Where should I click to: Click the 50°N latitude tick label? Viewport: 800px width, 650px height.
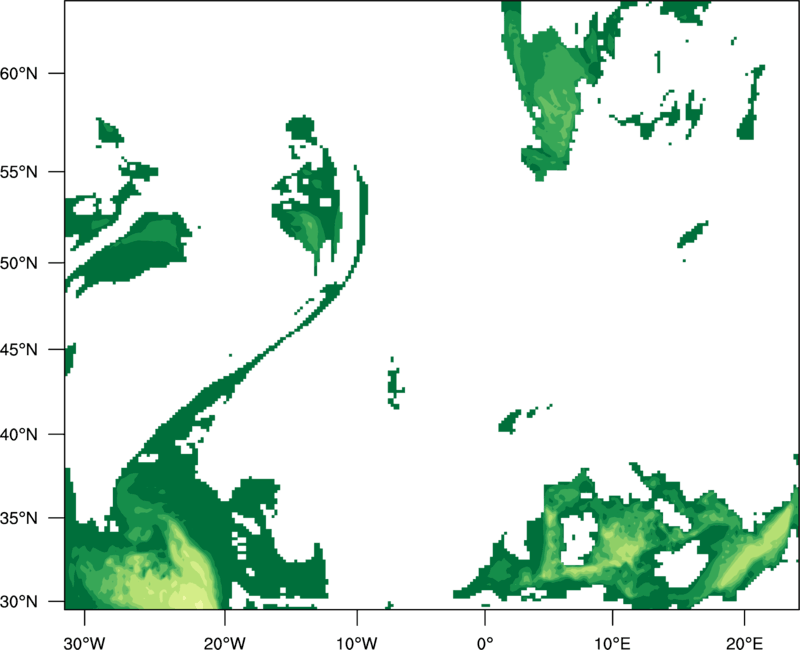point(19,263)
